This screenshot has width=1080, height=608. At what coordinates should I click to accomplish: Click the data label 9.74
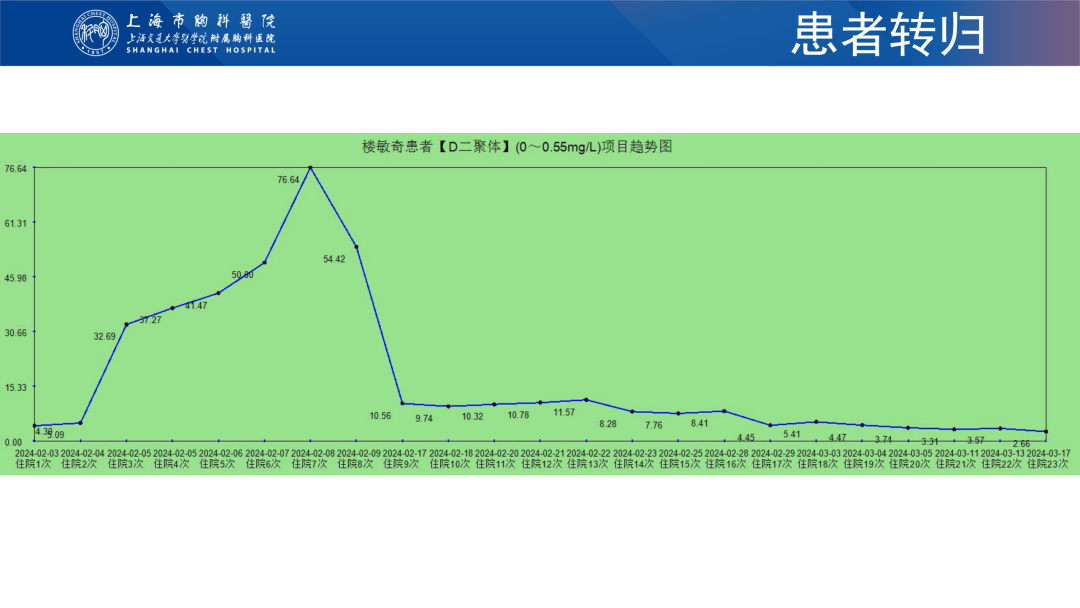coord(424,419)
